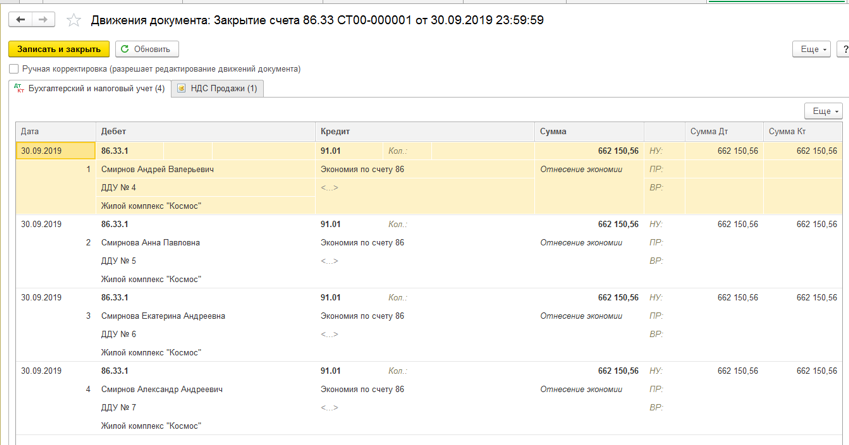Click the Дата column header
Viewport: 849px width, 445px height.
pos(30,132)
